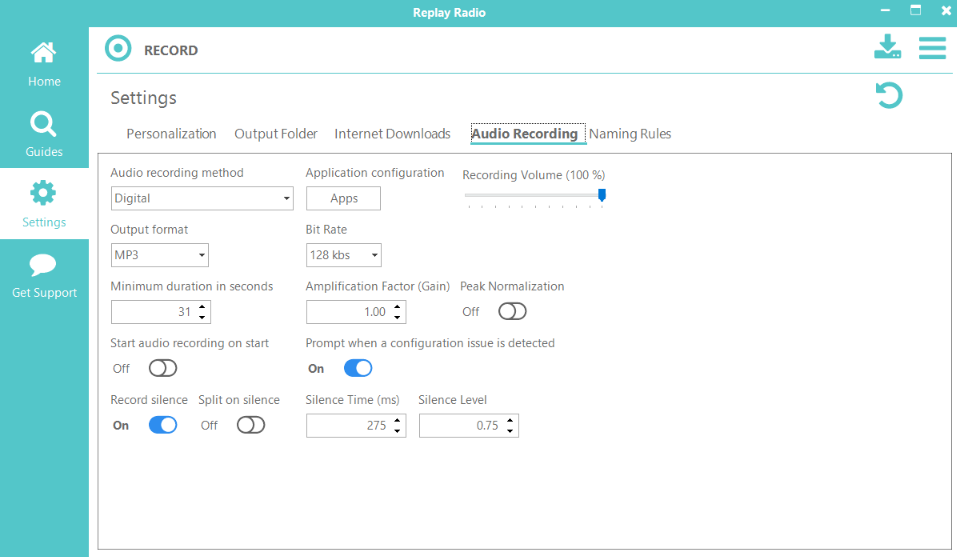Increase Minimum duration with up arrow
The width and height of the screenshot is (957, 557).
[202, 306]
